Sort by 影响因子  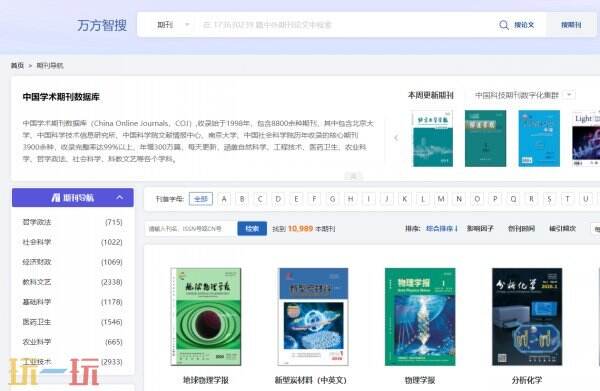pyautogui.click(x=480, y=228)
